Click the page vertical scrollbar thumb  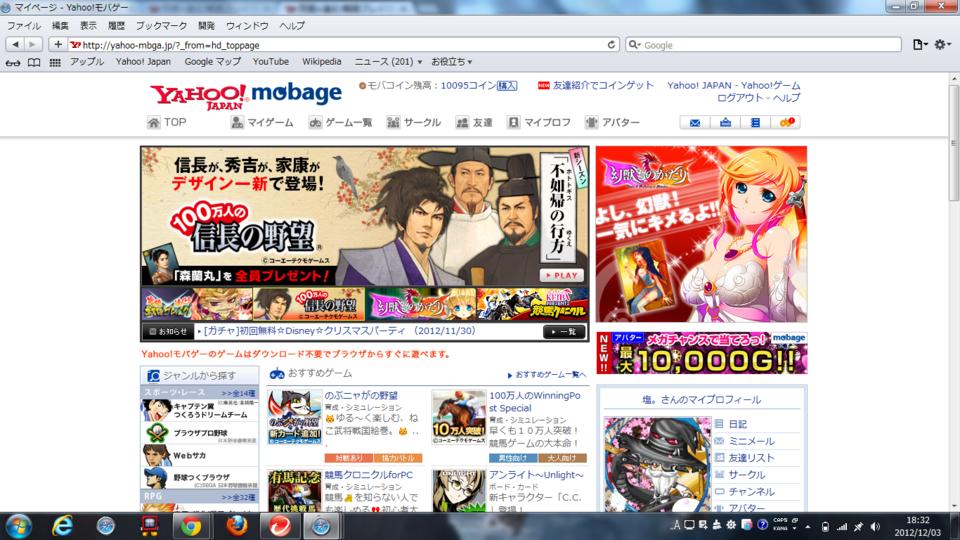(954, 143)
